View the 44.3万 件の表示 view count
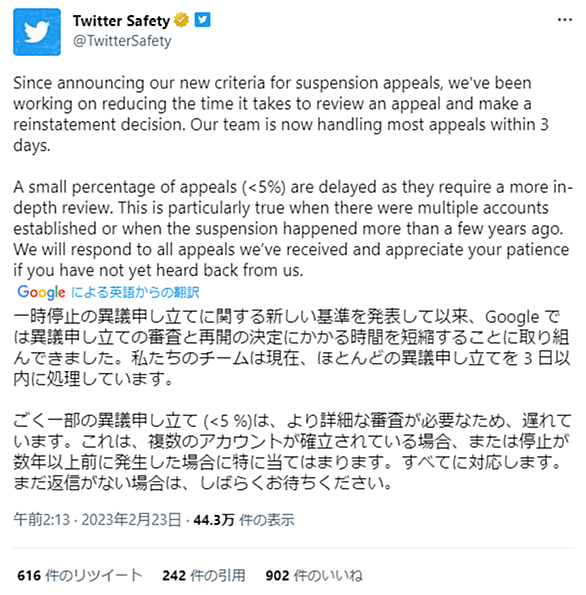Screen dimensions: 586x595 [x=244, y=520]
